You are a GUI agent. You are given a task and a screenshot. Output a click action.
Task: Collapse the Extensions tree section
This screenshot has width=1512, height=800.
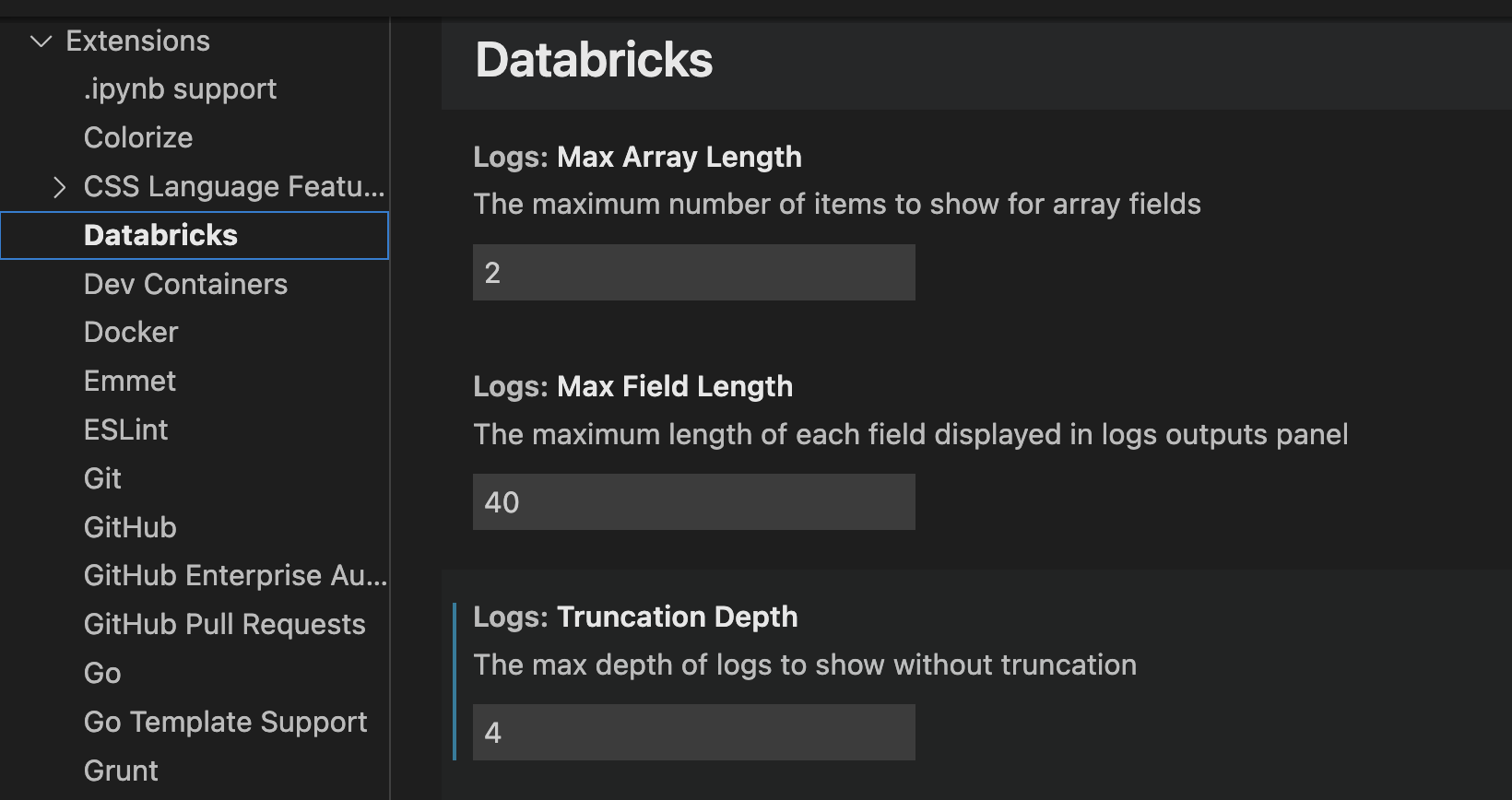pyautogui.click(x=41, y=41)
